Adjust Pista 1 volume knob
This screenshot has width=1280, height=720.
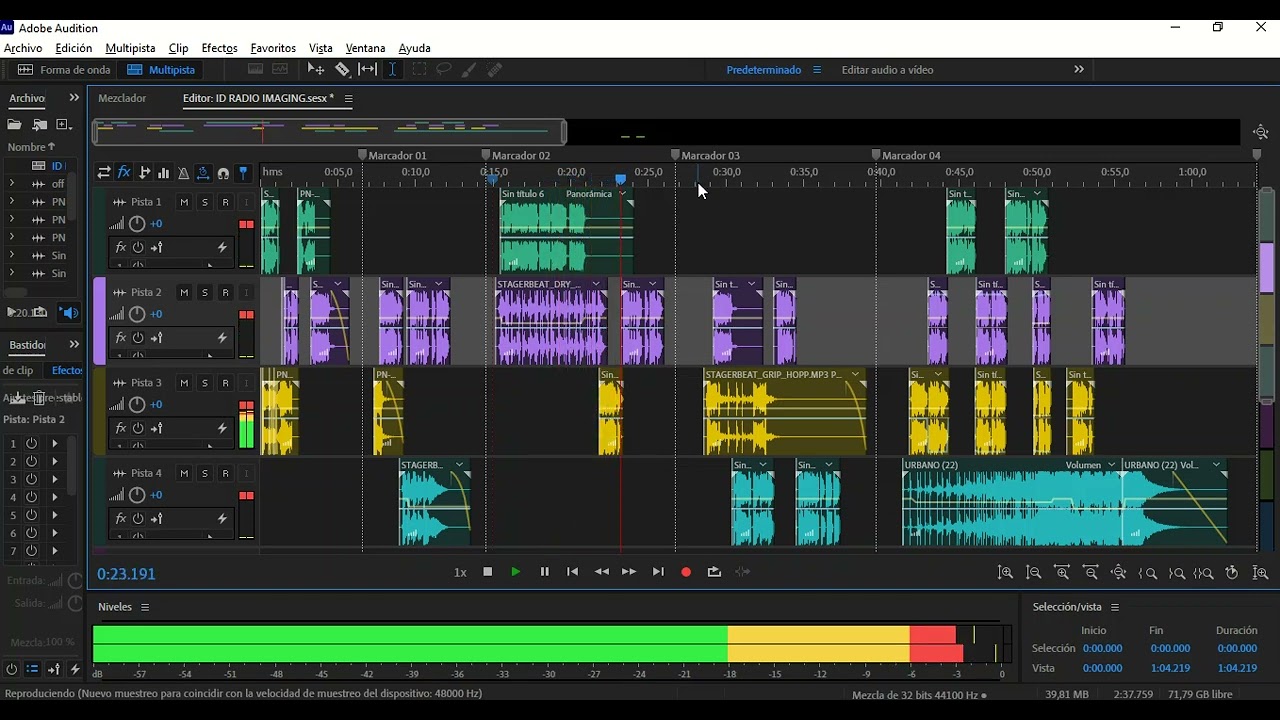(137, 224)
